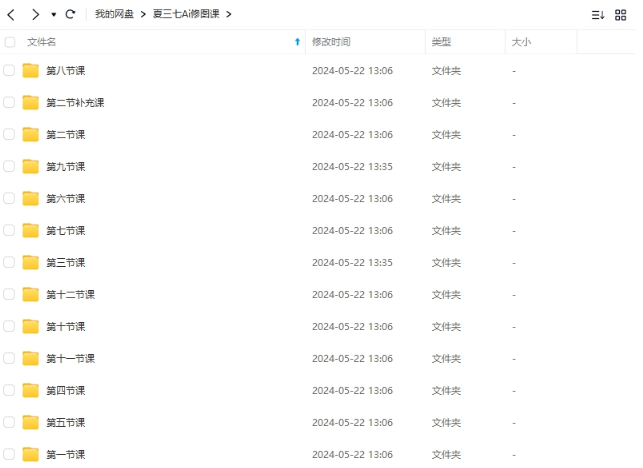Screen dimensions: 643x468
Task: Open the folder name 第十二节课
Action: point(71,294)
